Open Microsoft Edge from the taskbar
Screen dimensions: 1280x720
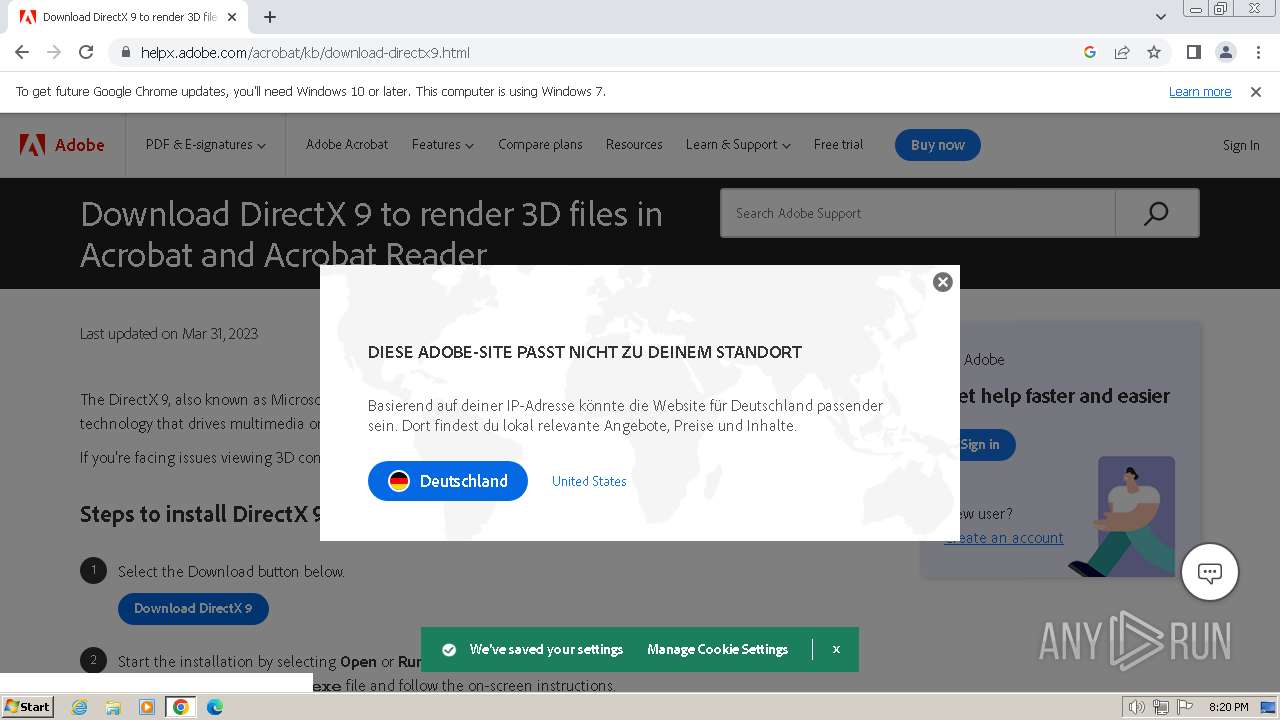tap(215, 707)
